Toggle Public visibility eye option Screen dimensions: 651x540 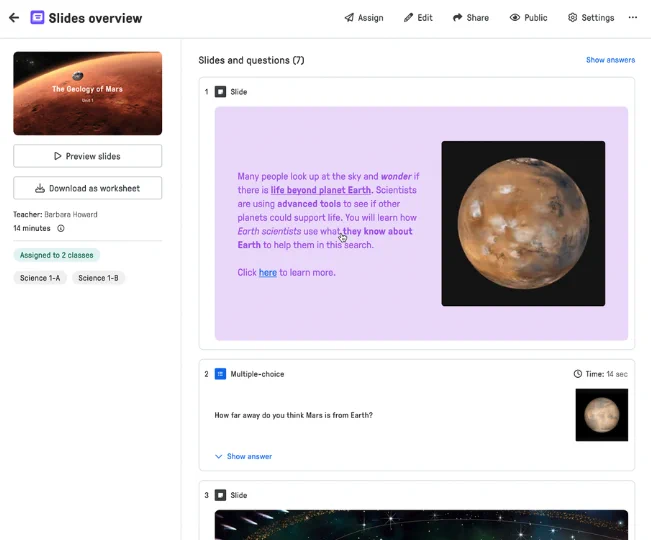point(529,18)
